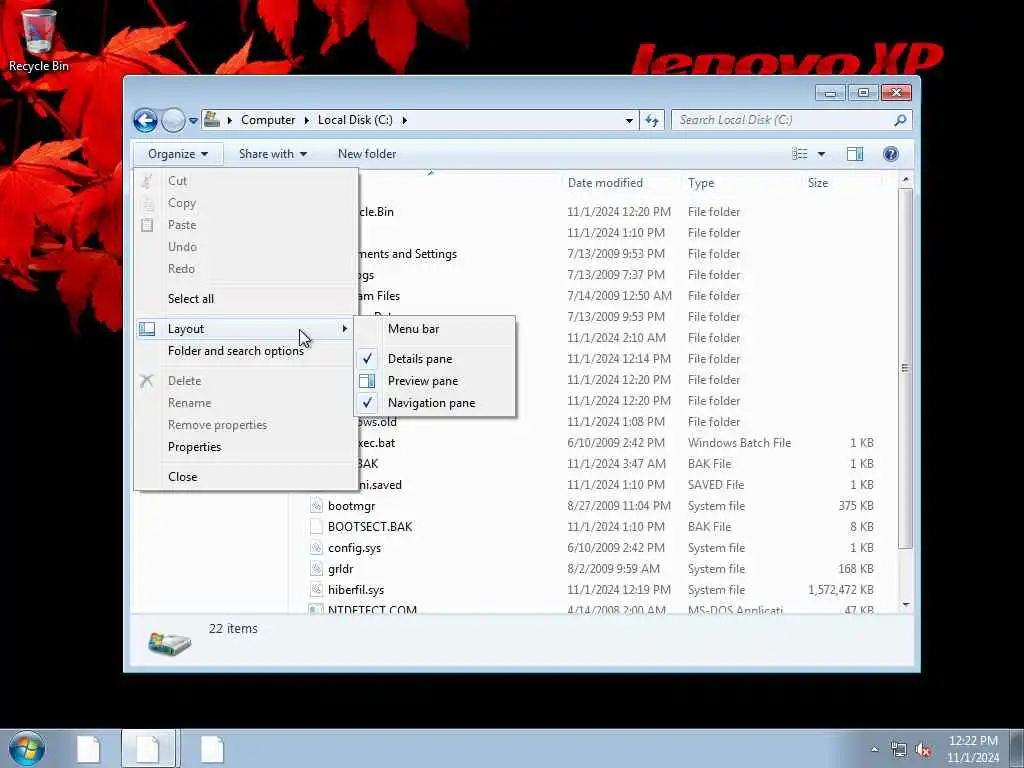Viewport: 1024px width, 768px height.
Task: Click the first taskbar document icon
Action: click(88, 749)
